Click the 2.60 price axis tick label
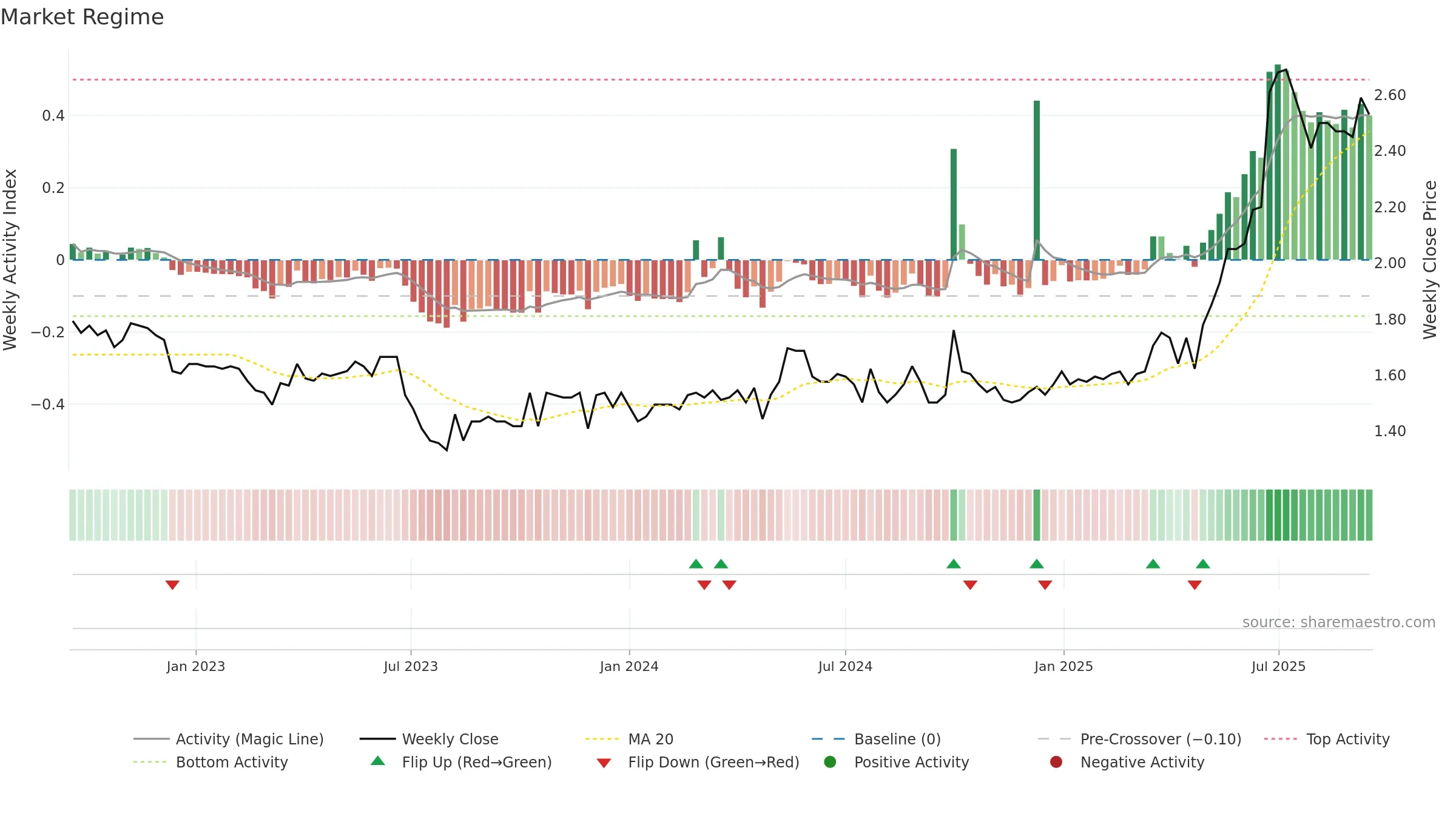This screenshot has width=1456, height=819. tap(1390, 95)
